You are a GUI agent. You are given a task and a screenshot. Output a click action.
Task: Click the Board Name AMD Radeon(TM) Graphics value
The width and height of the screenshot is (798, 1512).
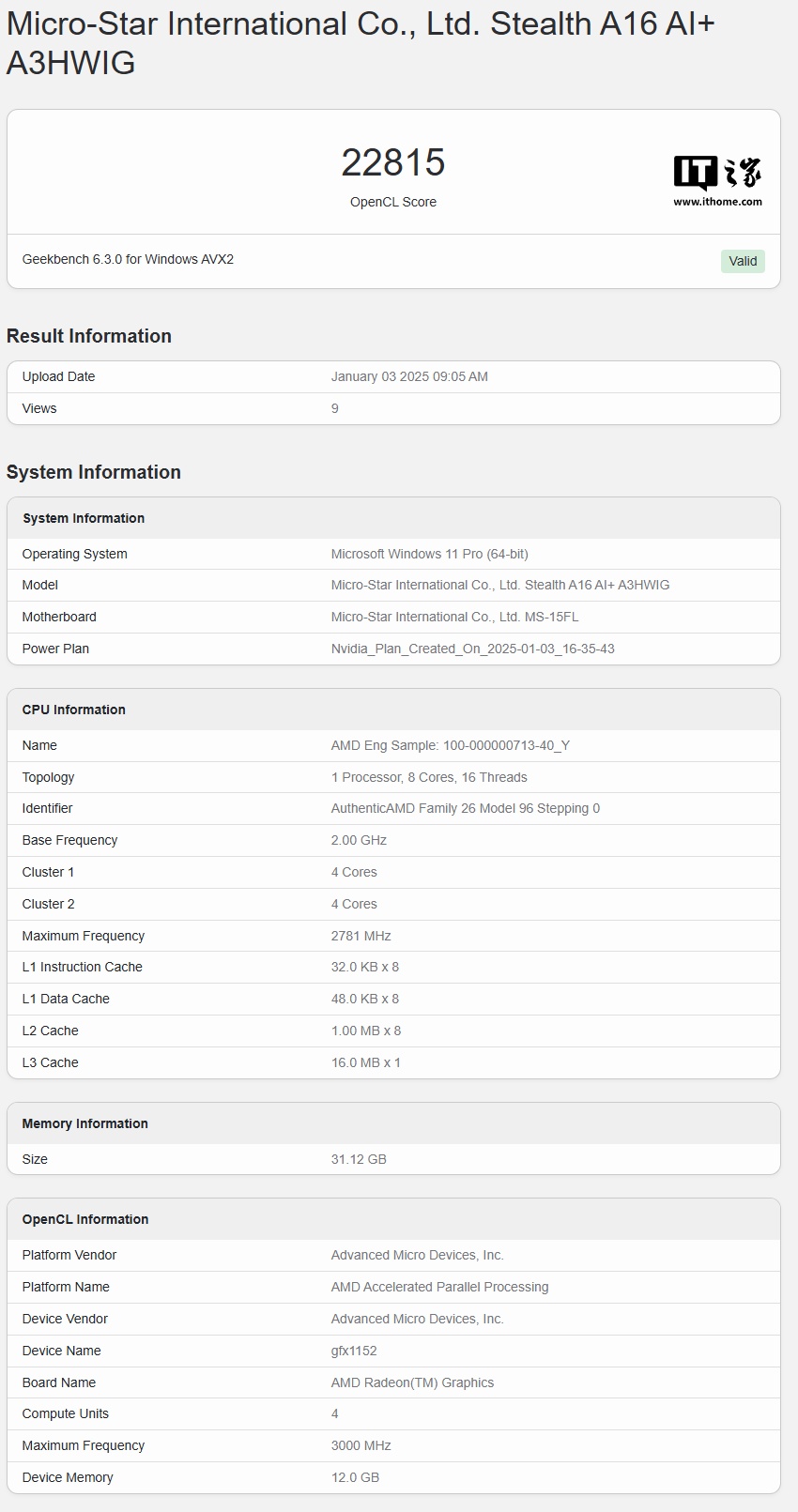[412, 1382]
